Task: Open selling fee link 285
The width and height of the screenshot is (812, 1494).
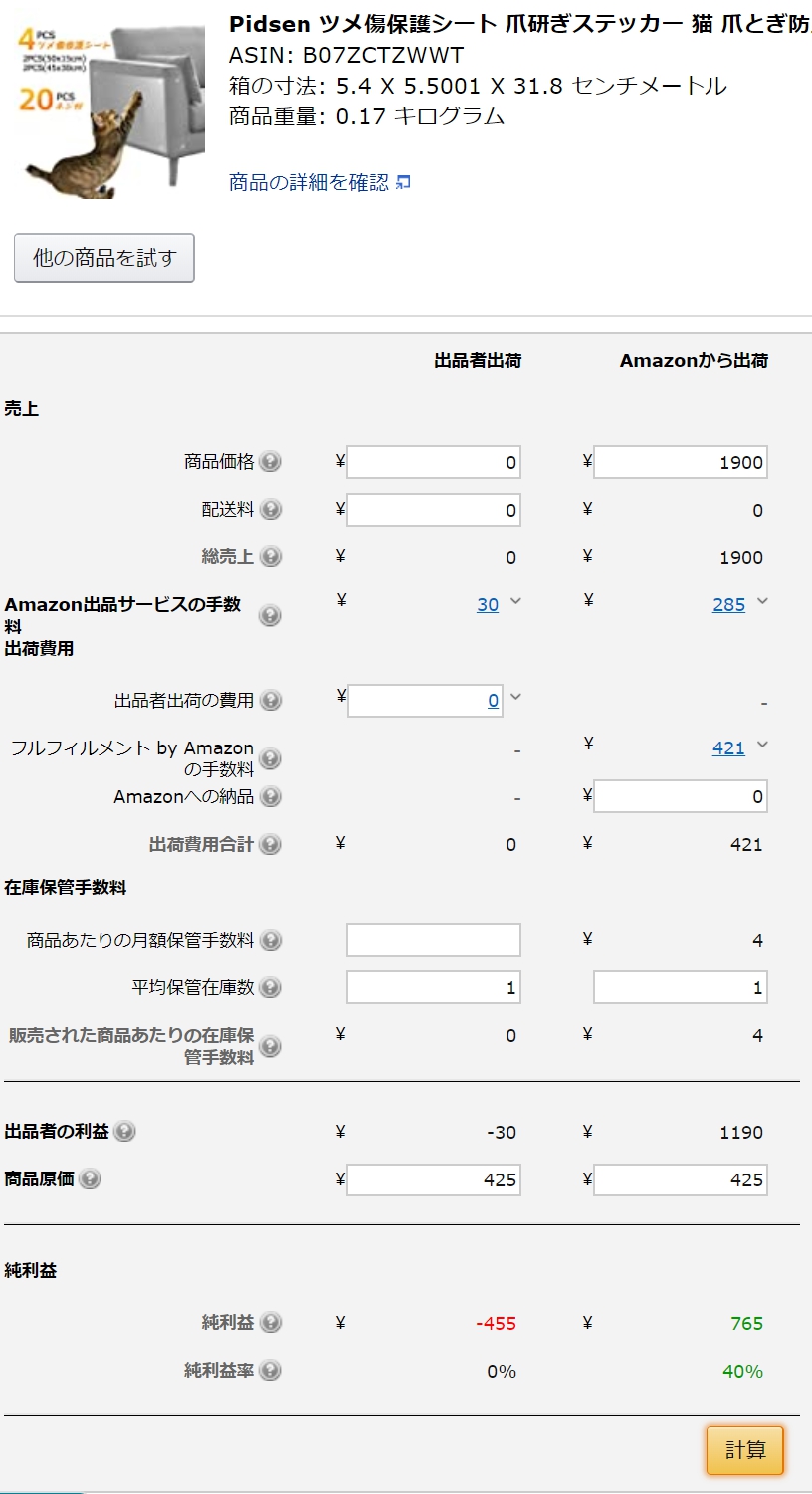Action: [x=728, y=604]
